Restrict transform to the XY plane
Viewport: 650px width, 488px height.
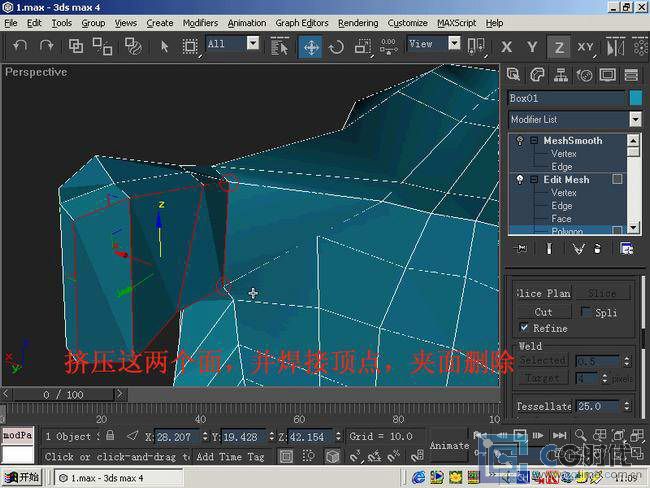[x=585, y=47]
